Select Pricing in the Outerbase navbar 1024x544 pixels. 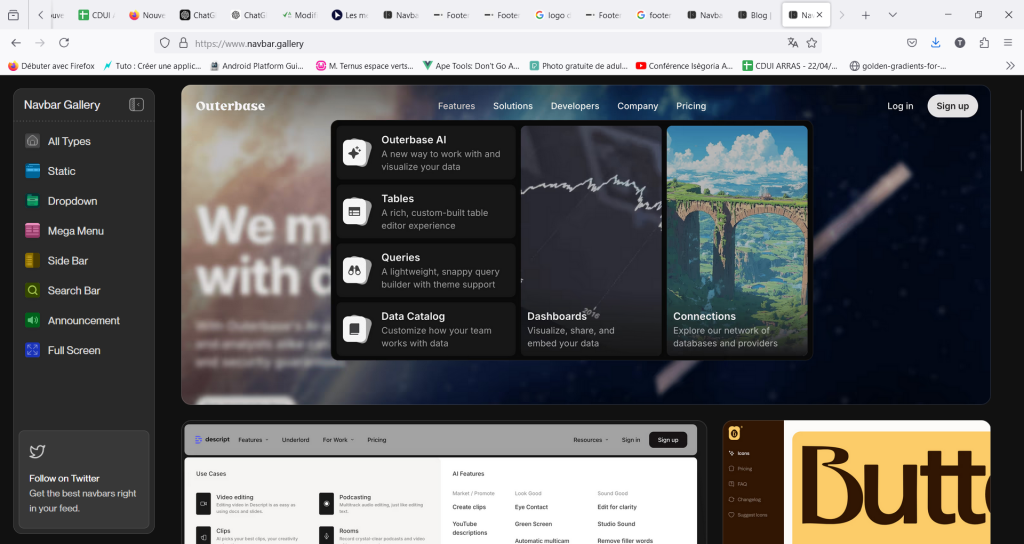[691, 106]
